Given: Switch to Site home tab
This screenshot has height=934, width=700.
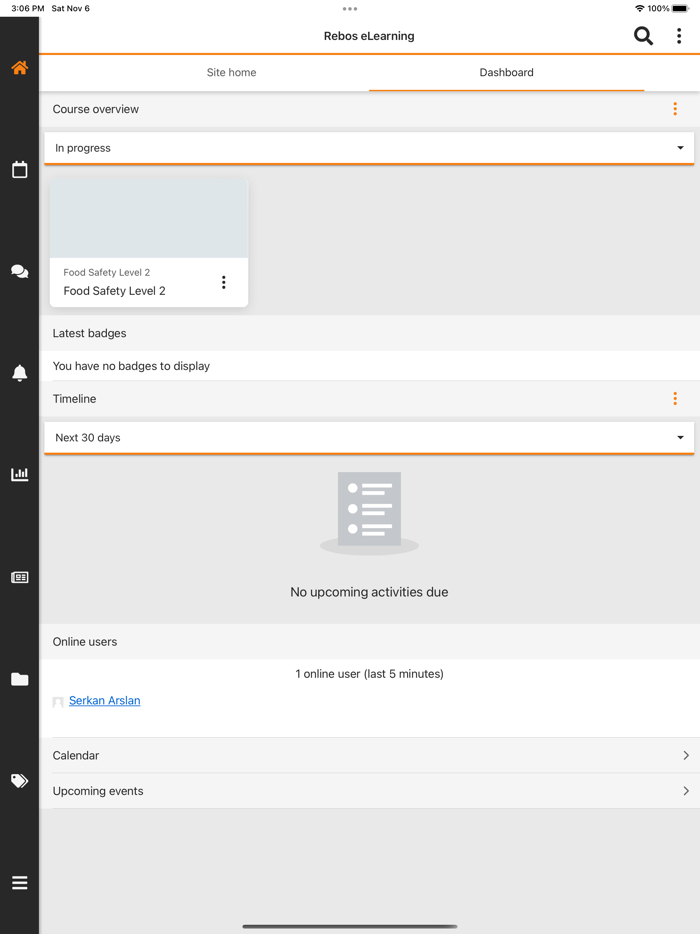Looking at the screenshot, I should (x=231, y=73).
